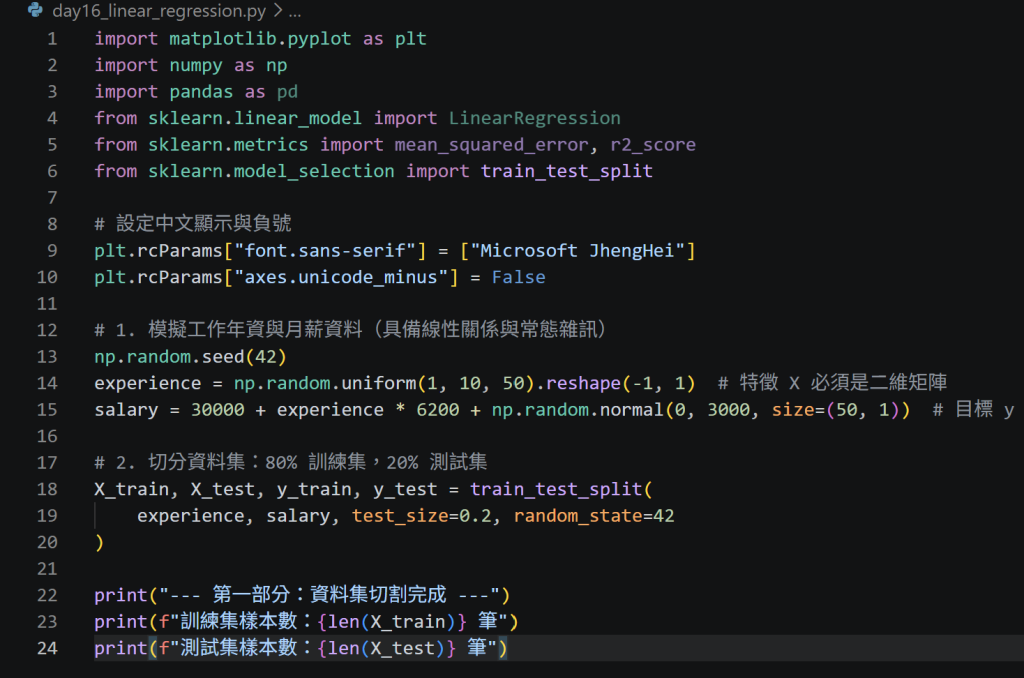This screenshot has height=678, width=1024.
Task: Click the "False" value on line 10
Action: point(519,278)
